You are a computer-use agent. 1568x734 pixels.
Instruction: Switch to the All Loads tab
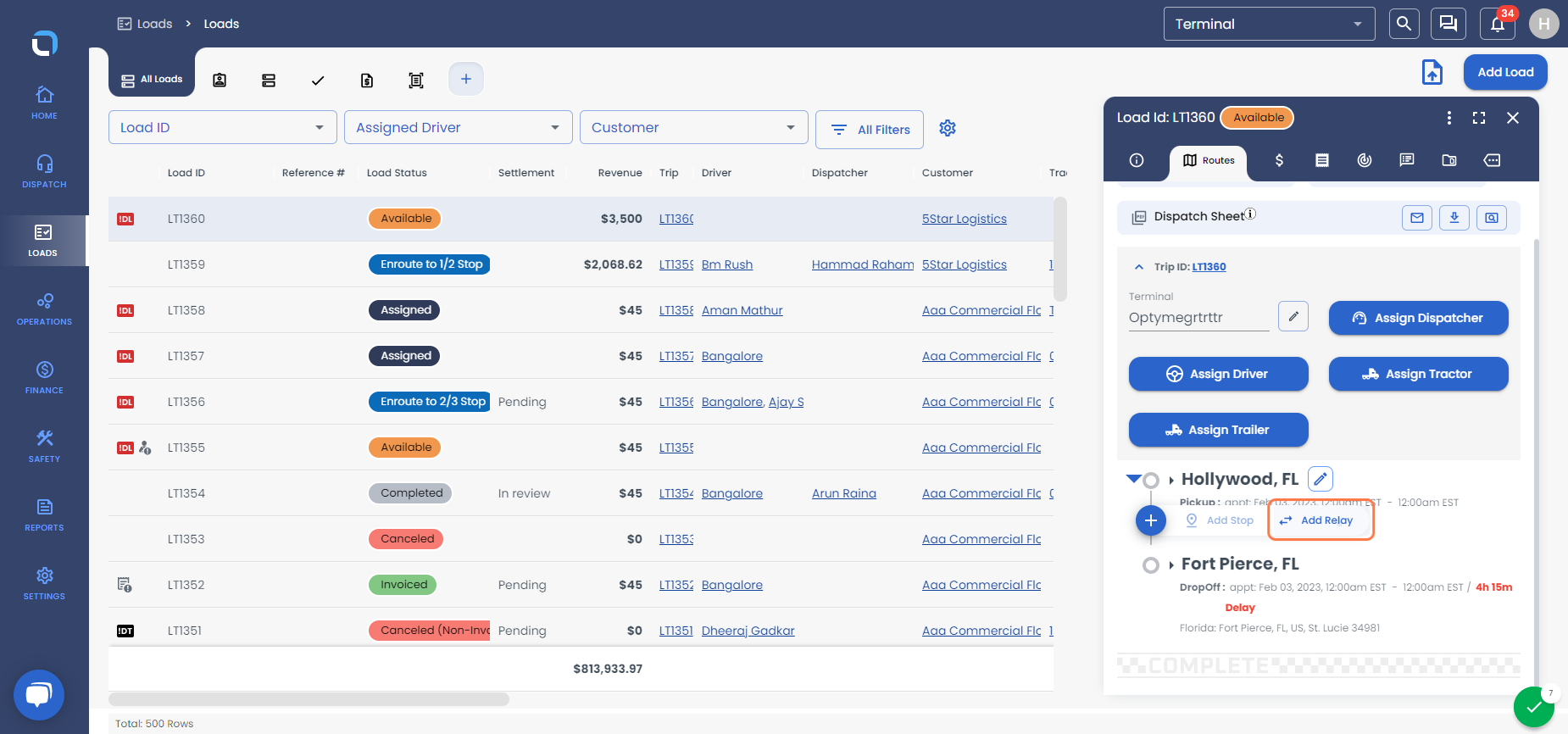(152, 80)
